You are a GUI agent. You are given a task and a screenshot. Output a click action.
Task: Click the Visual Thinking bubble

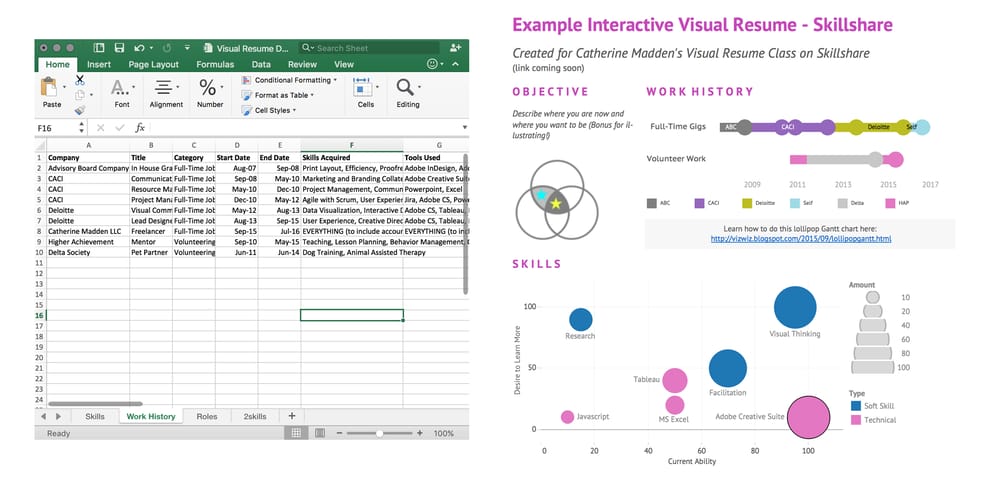point(795,307)
